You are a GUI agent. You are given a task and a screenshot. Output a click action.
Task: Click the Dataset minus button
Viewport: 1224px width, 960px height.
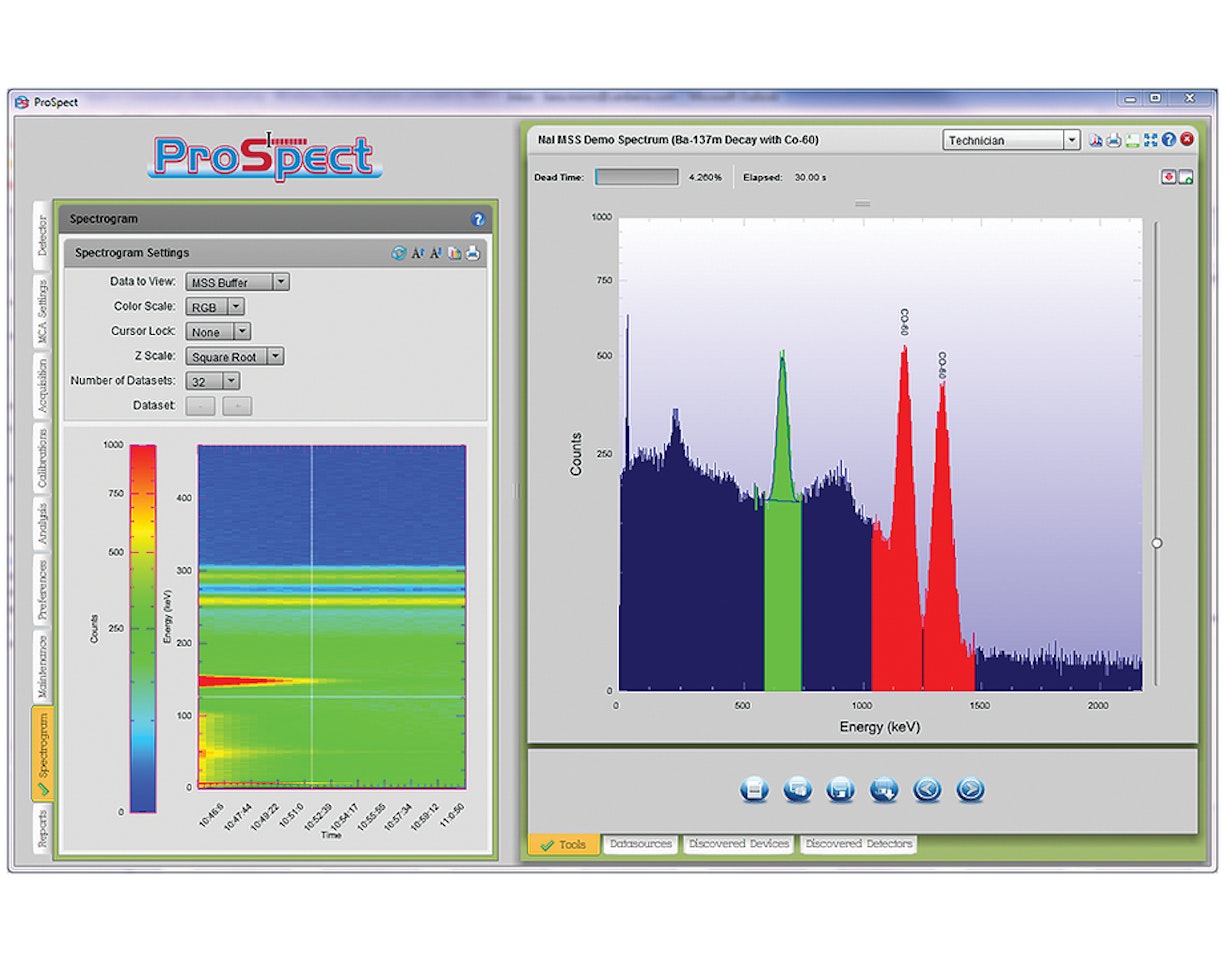click(201, 405)
